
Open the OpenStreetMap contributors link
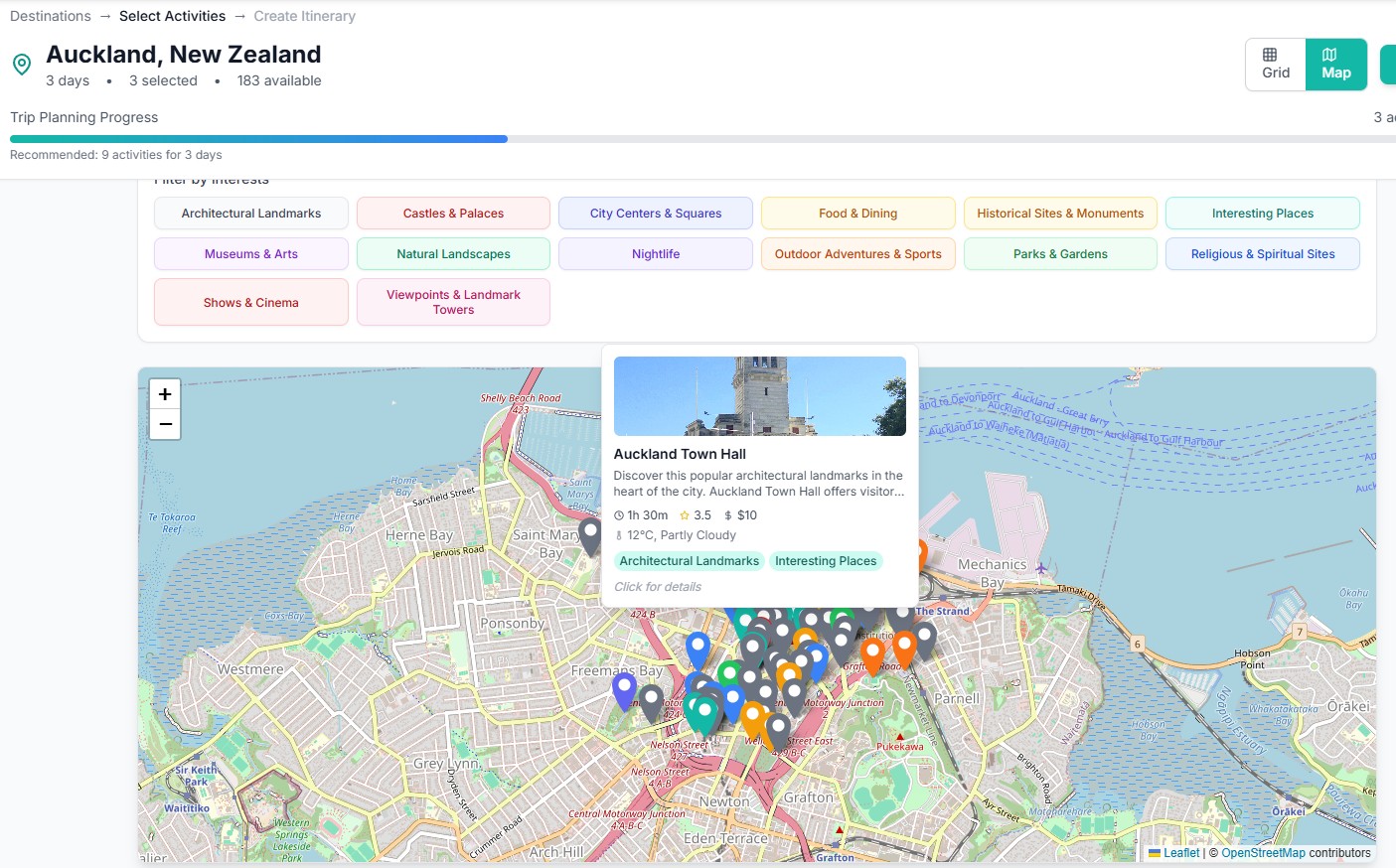click(x=1263, y=853)
